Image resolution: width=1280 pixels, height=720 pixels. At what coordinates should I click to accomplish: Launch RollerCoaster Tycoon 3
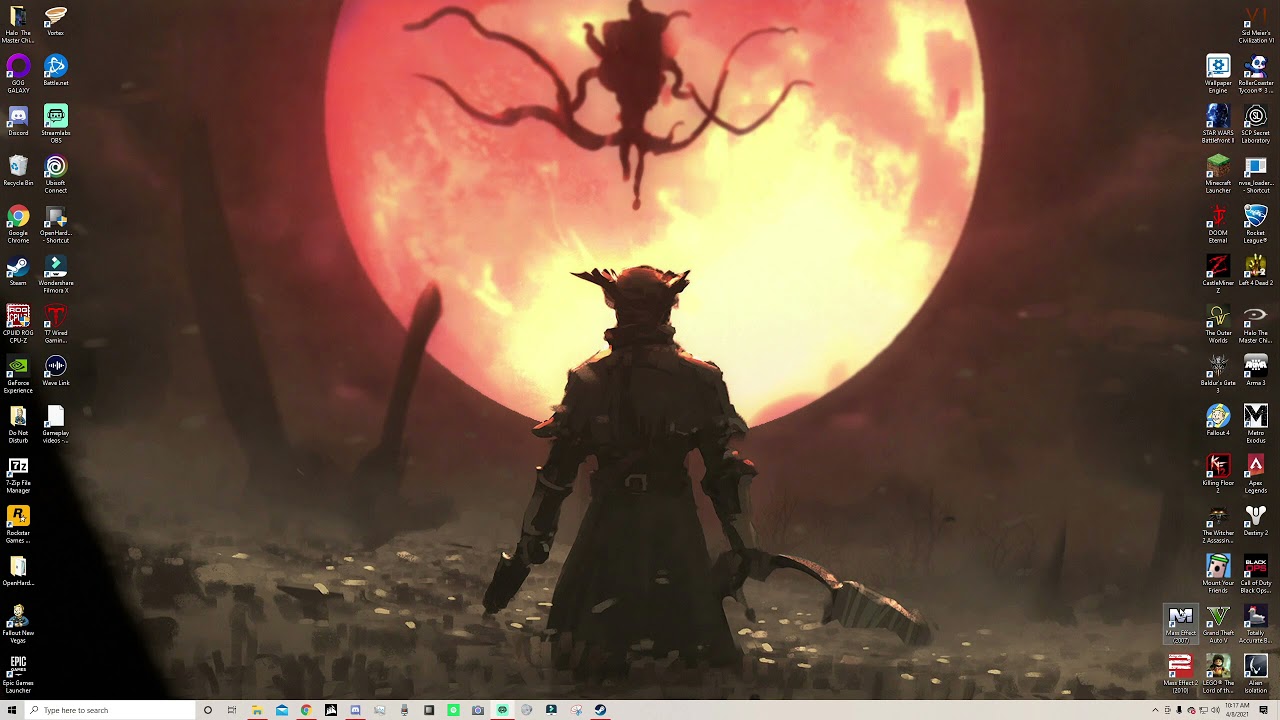tap(1255, 75)
